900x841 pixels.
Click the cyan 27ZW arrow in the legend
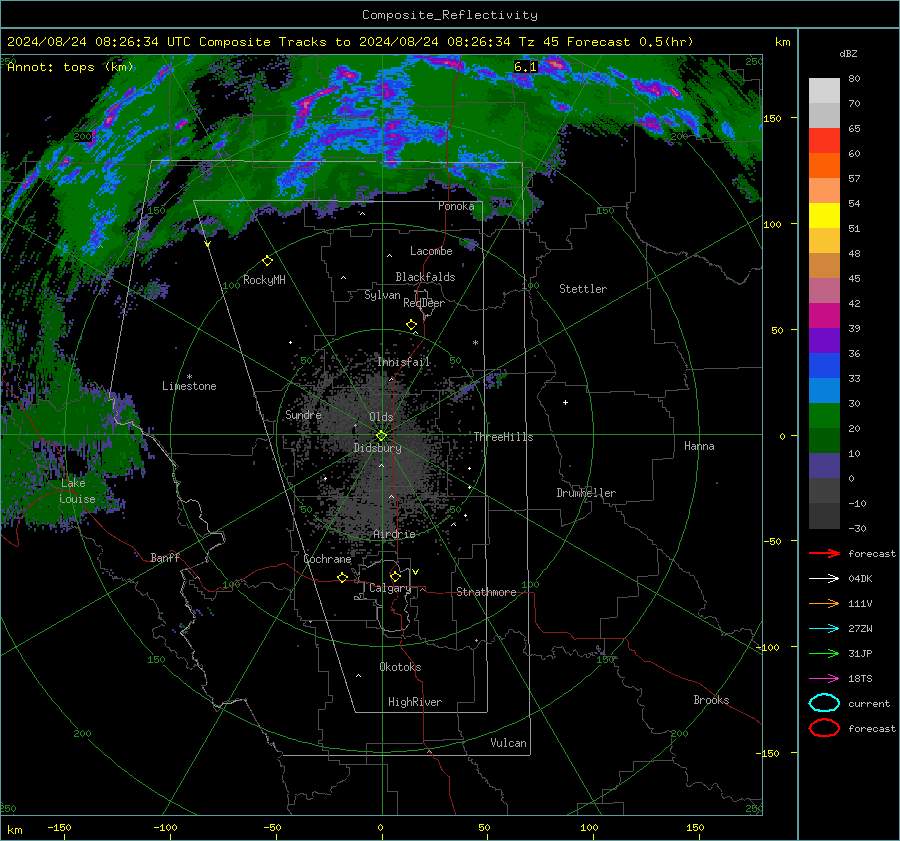[x=824, y=629]
